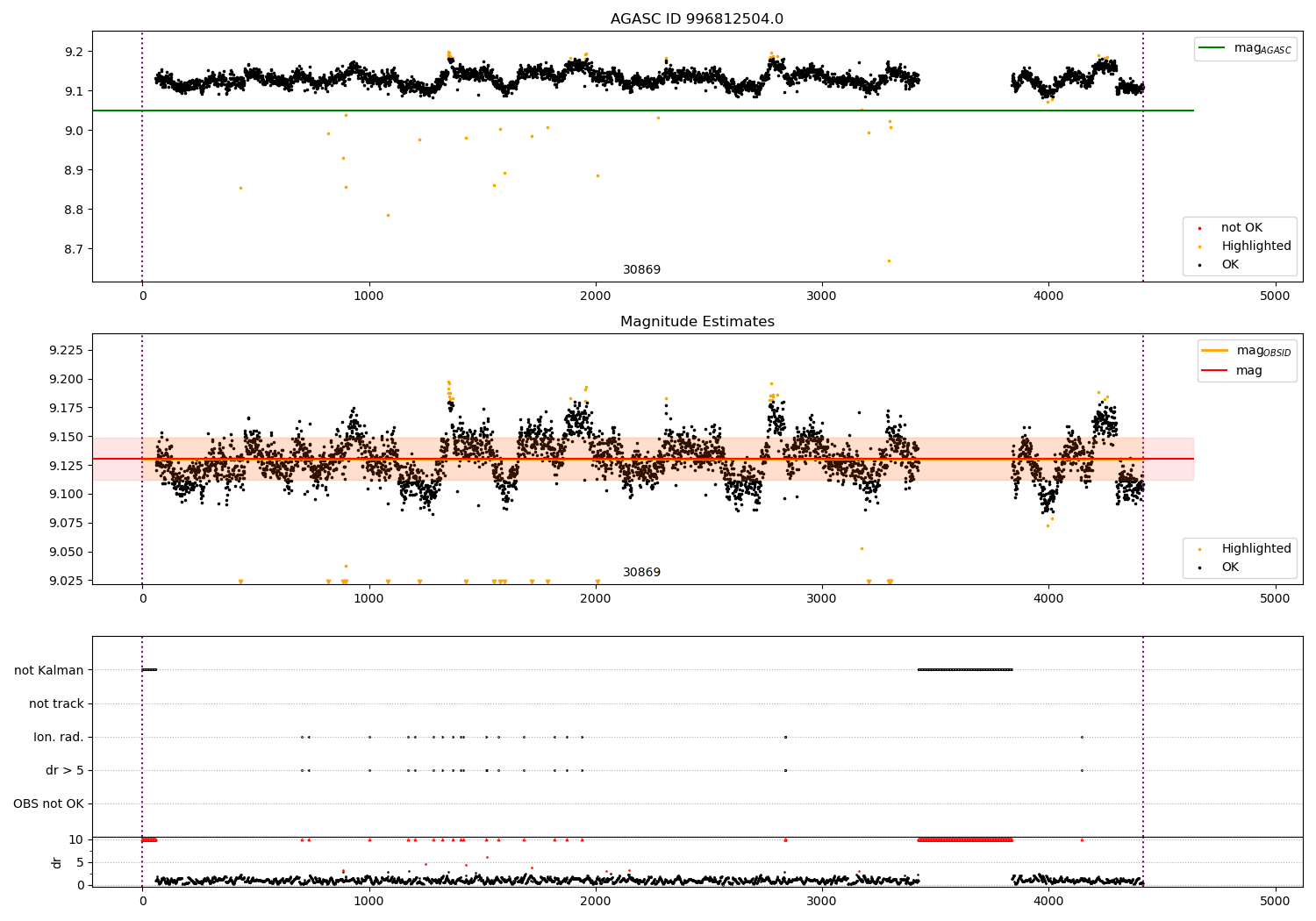Viewport: 1316px width, 921px height.
Task: Click the "not track" row label
Action: (56, 703)
